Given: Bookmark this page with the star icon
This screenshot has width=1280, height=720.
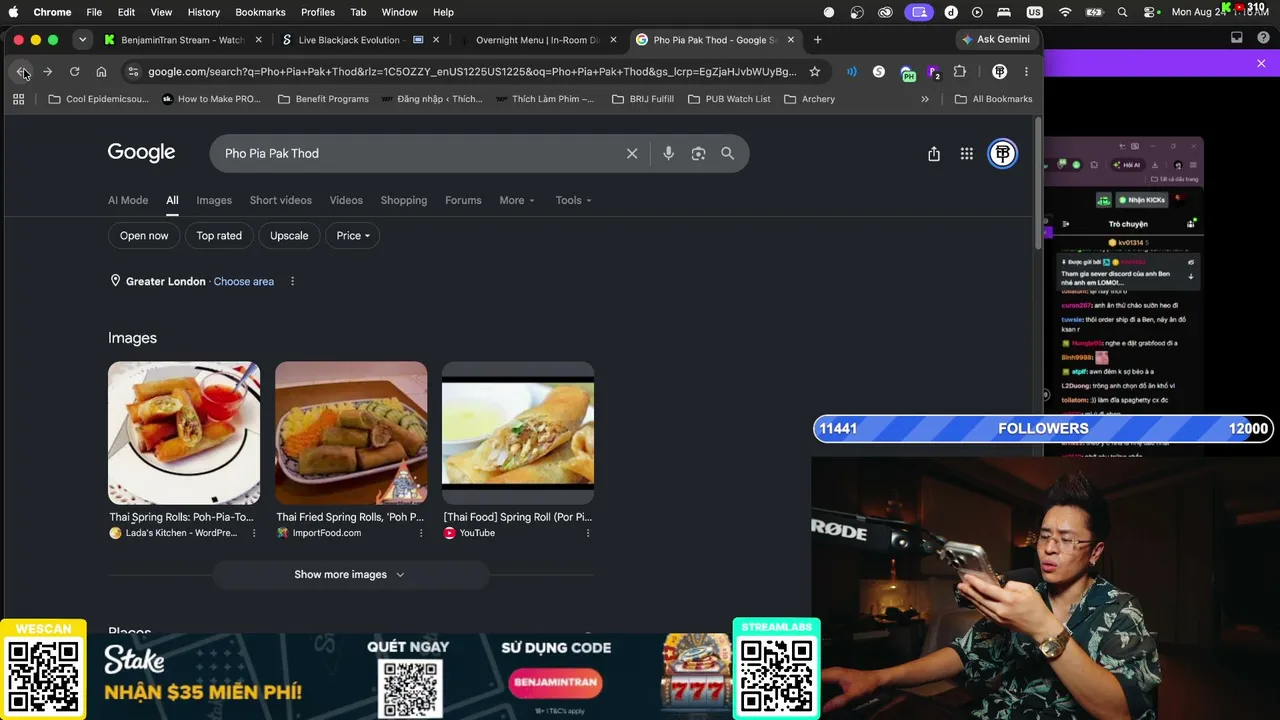Looking at the screenshot, I should click(x=815, y=72).
